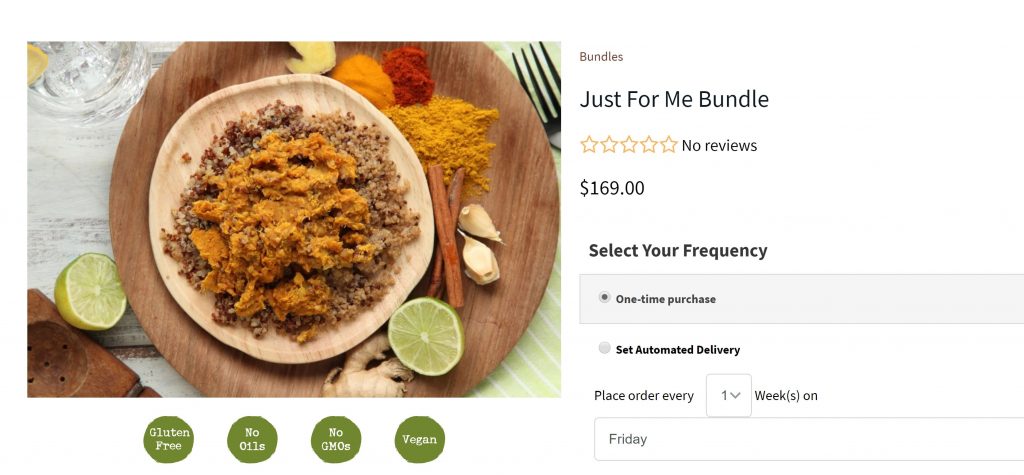
Task: Click the fifth review star
Action: [x=669, y=145]
